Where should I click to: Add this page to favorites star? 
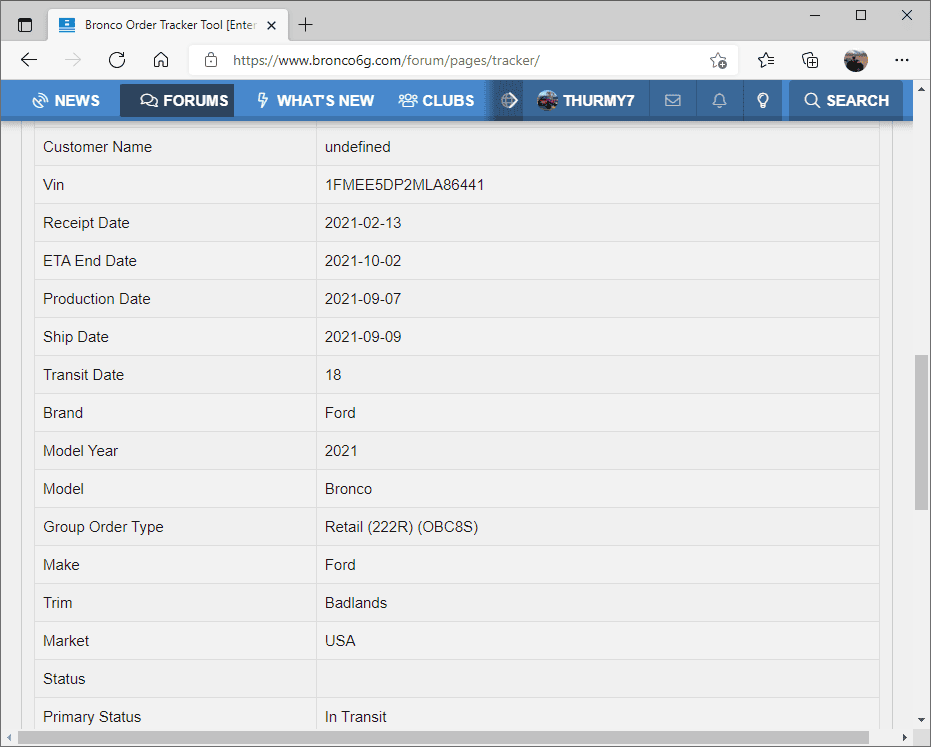pyautogui.click(x=718, y=60)
